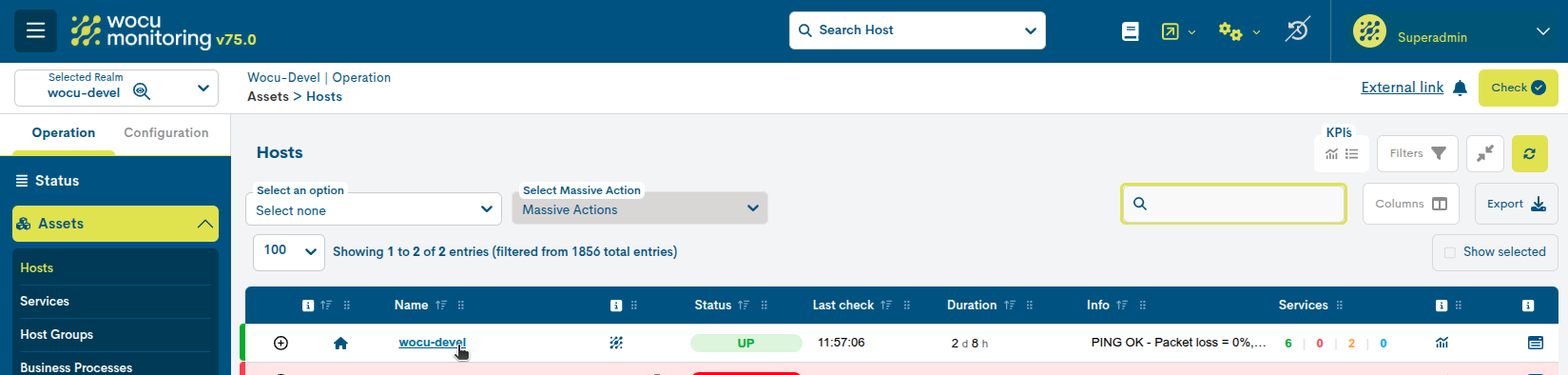Show KPIs list view icon
Viewport: 1568px width, 375px height.
pyautogui.click(x=1352, y=154)
